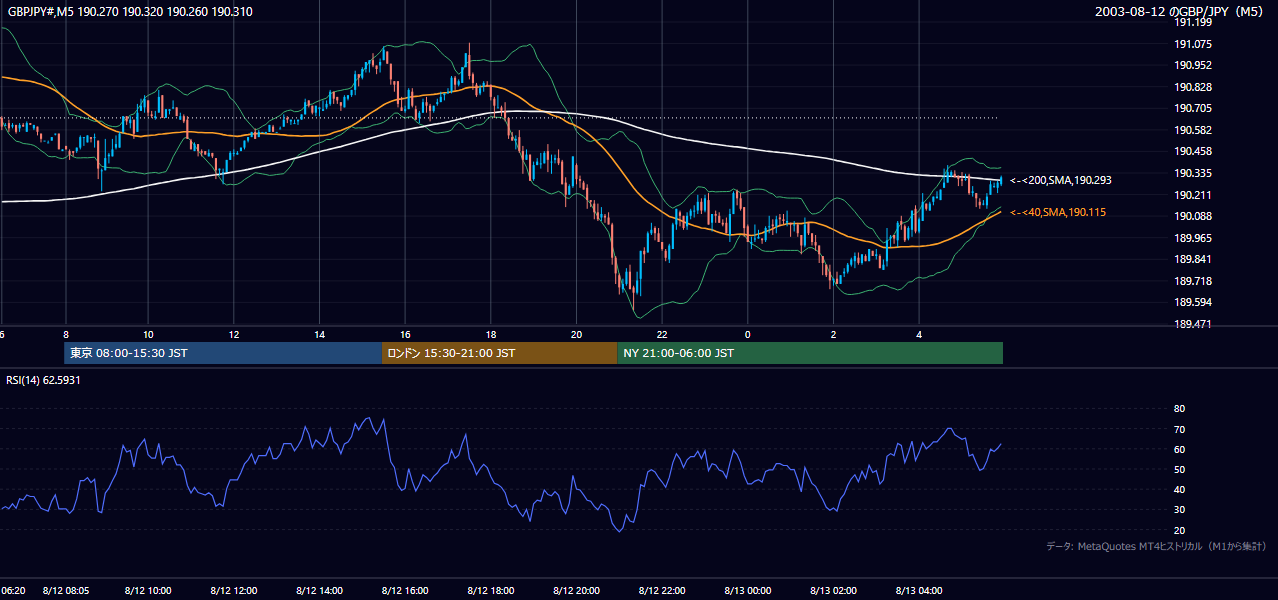Click price axis value 190.705
1278x600 pixels.
[x=1193, y=108]
